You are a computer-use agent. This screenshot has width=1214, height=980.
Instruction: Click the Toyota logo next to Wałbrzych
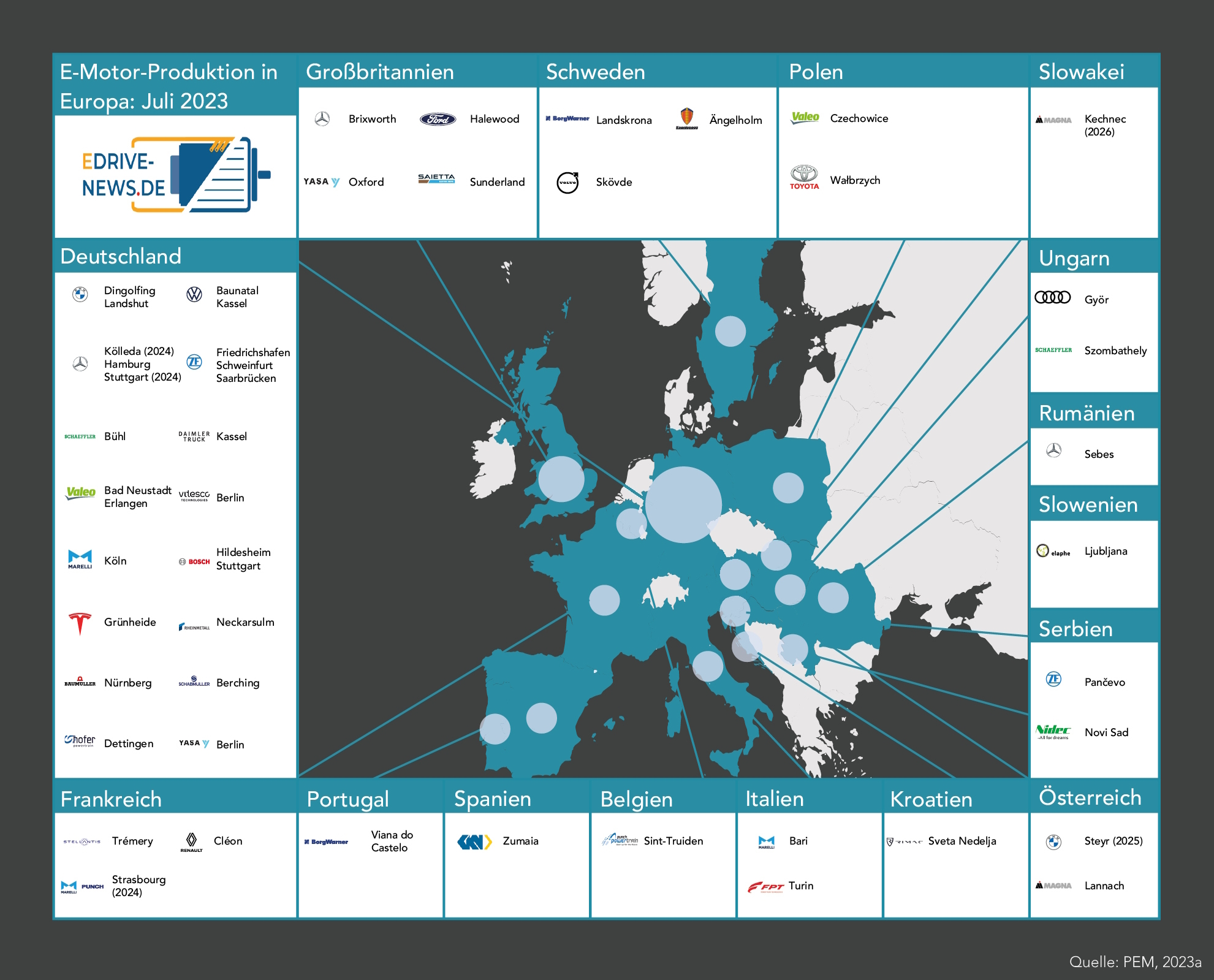point(804,178)
